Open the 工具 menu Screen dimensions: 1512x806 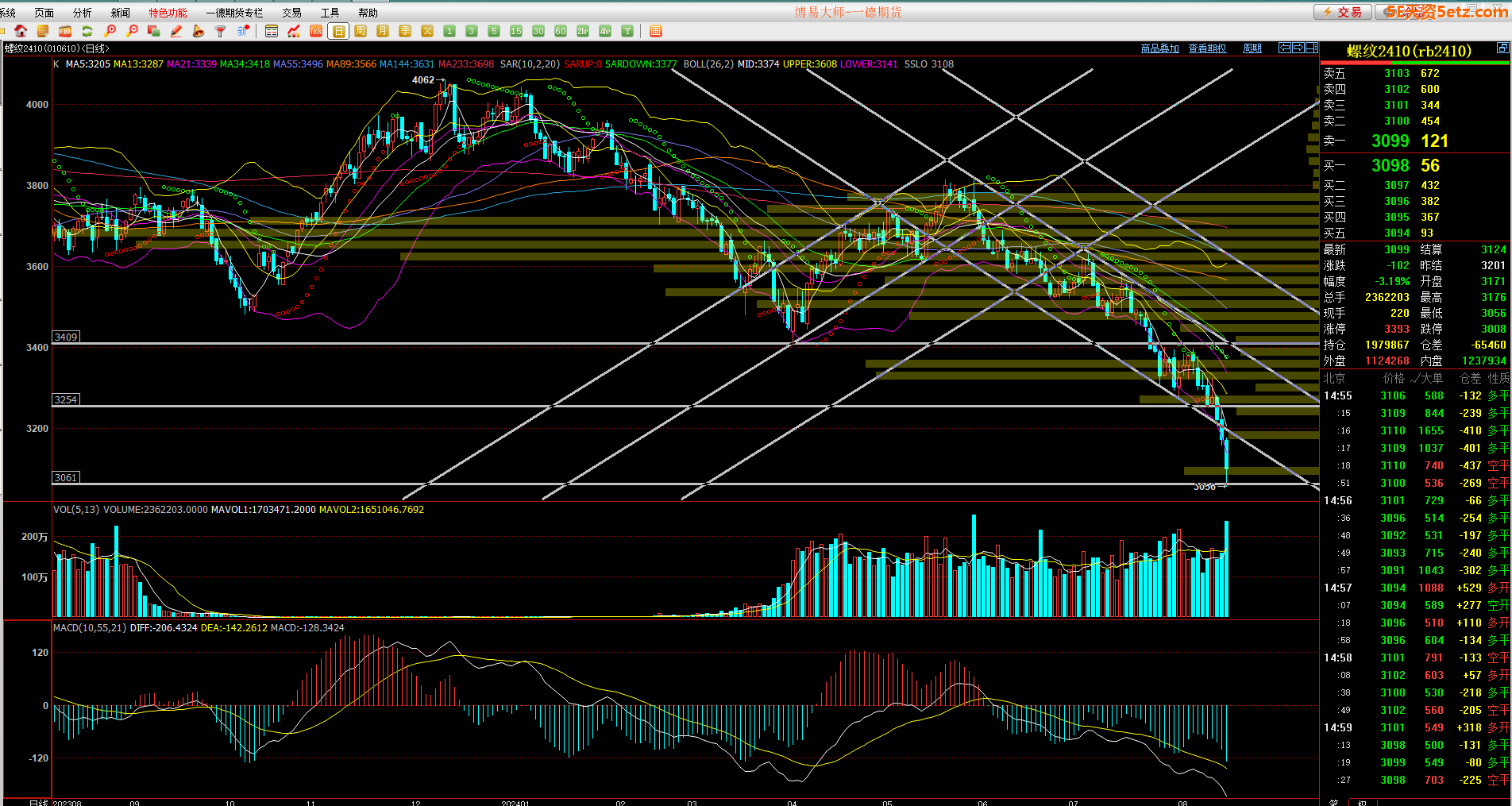(x=330, y=13)
